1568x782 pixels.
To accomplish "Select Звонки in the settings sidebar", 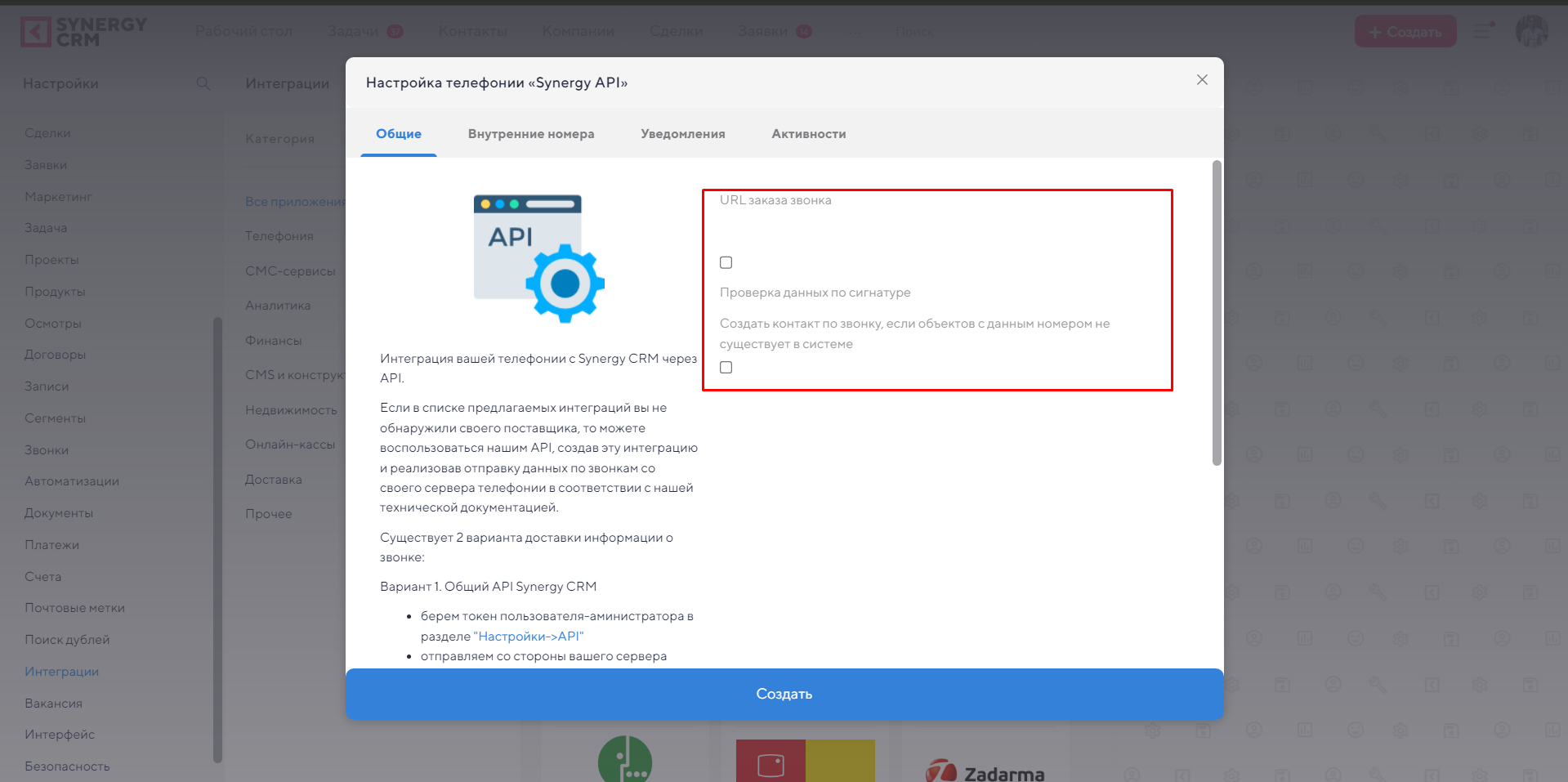I will tap(47, 450).
